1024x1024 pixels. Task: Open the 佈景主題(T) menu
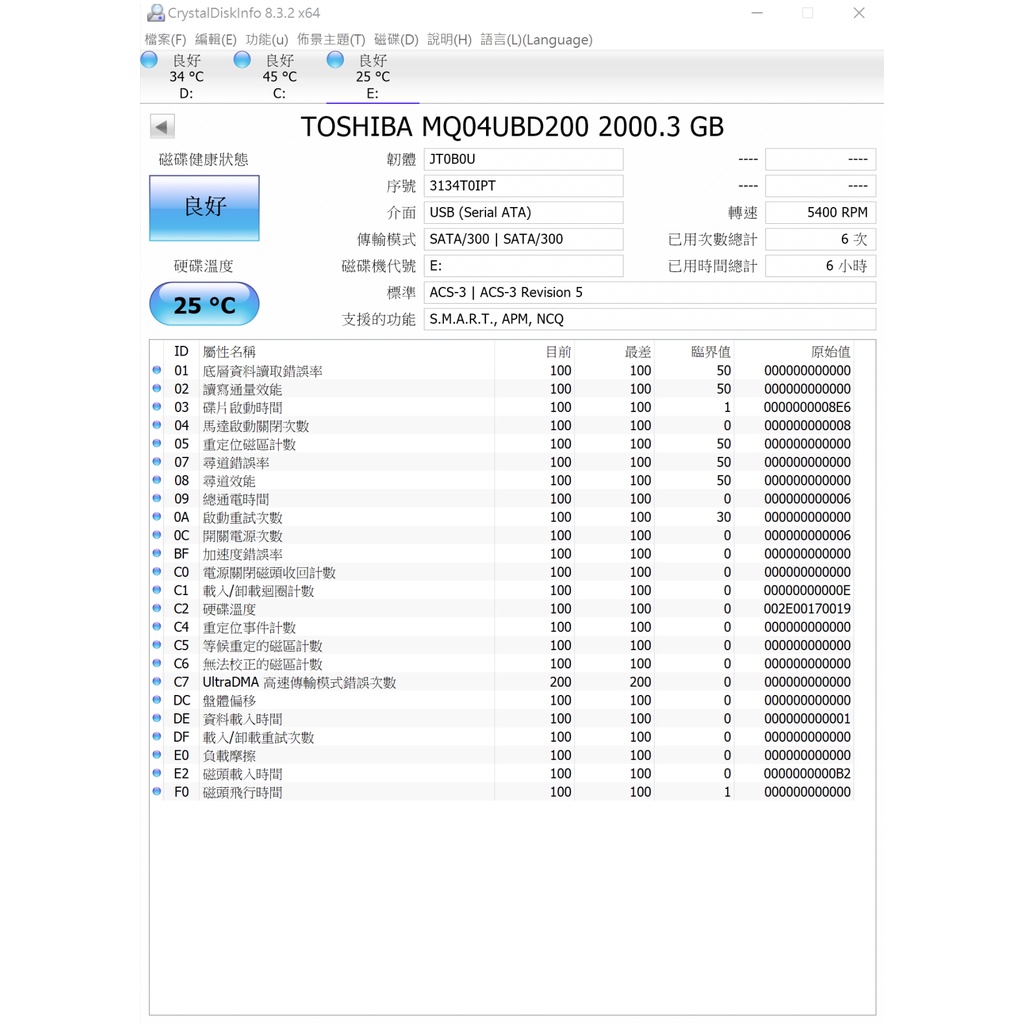[331, 40]
